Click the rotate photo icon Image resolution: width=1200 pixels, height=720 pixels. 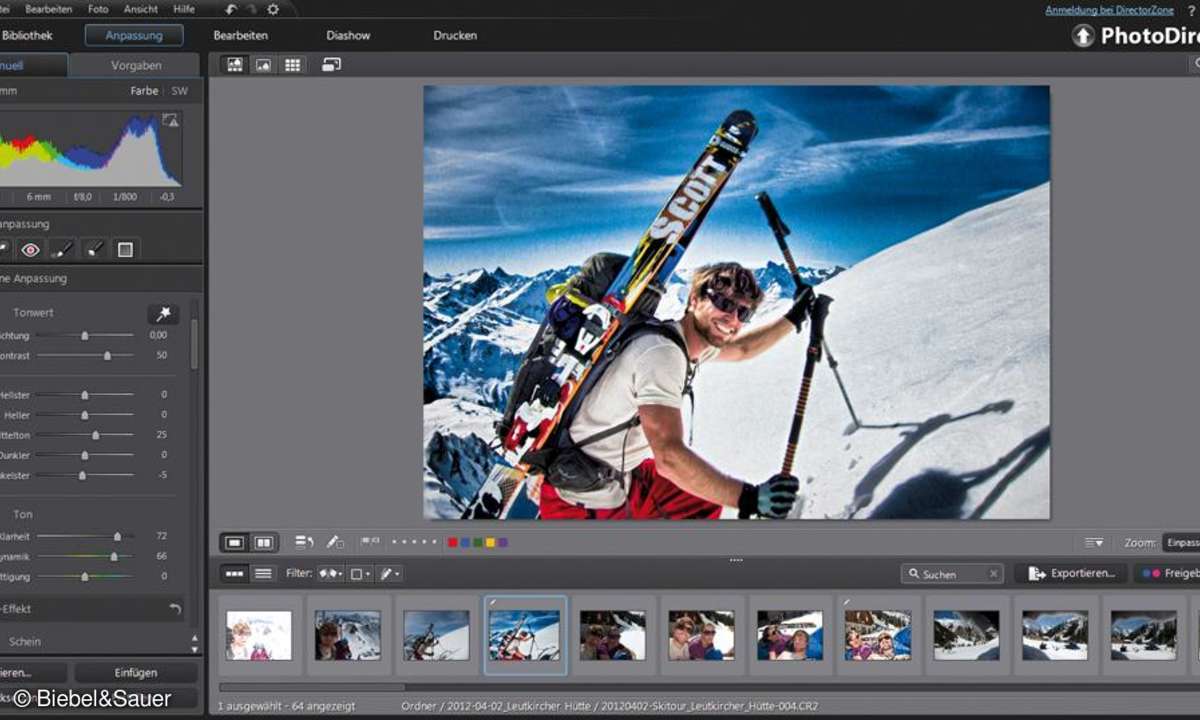(x=305, y=542)
